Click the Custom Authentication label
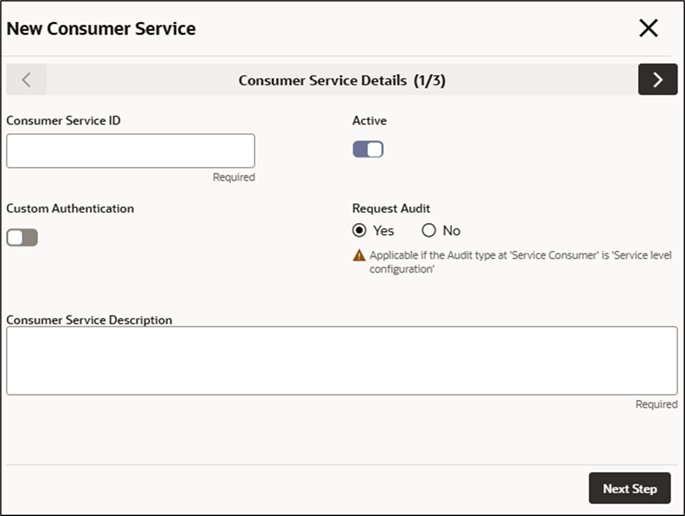This screenshot has height=516, width=685. (70, 208)
